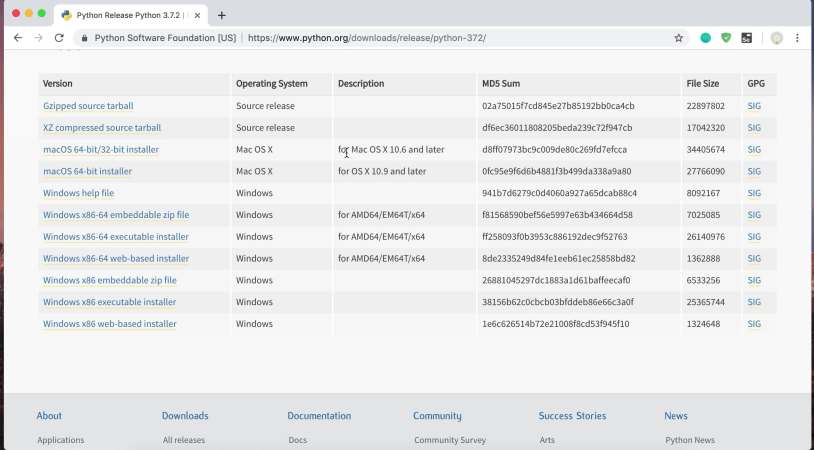Open the green circular extension icon
This screenshot has height=450, width=814.
pos(706,38)
